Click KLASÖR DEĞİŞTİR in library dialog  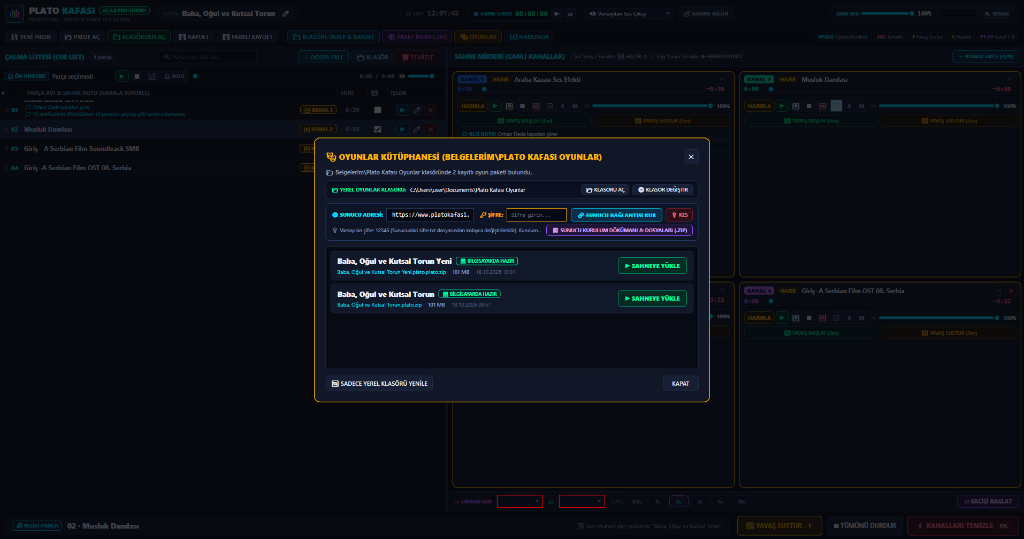663,190
